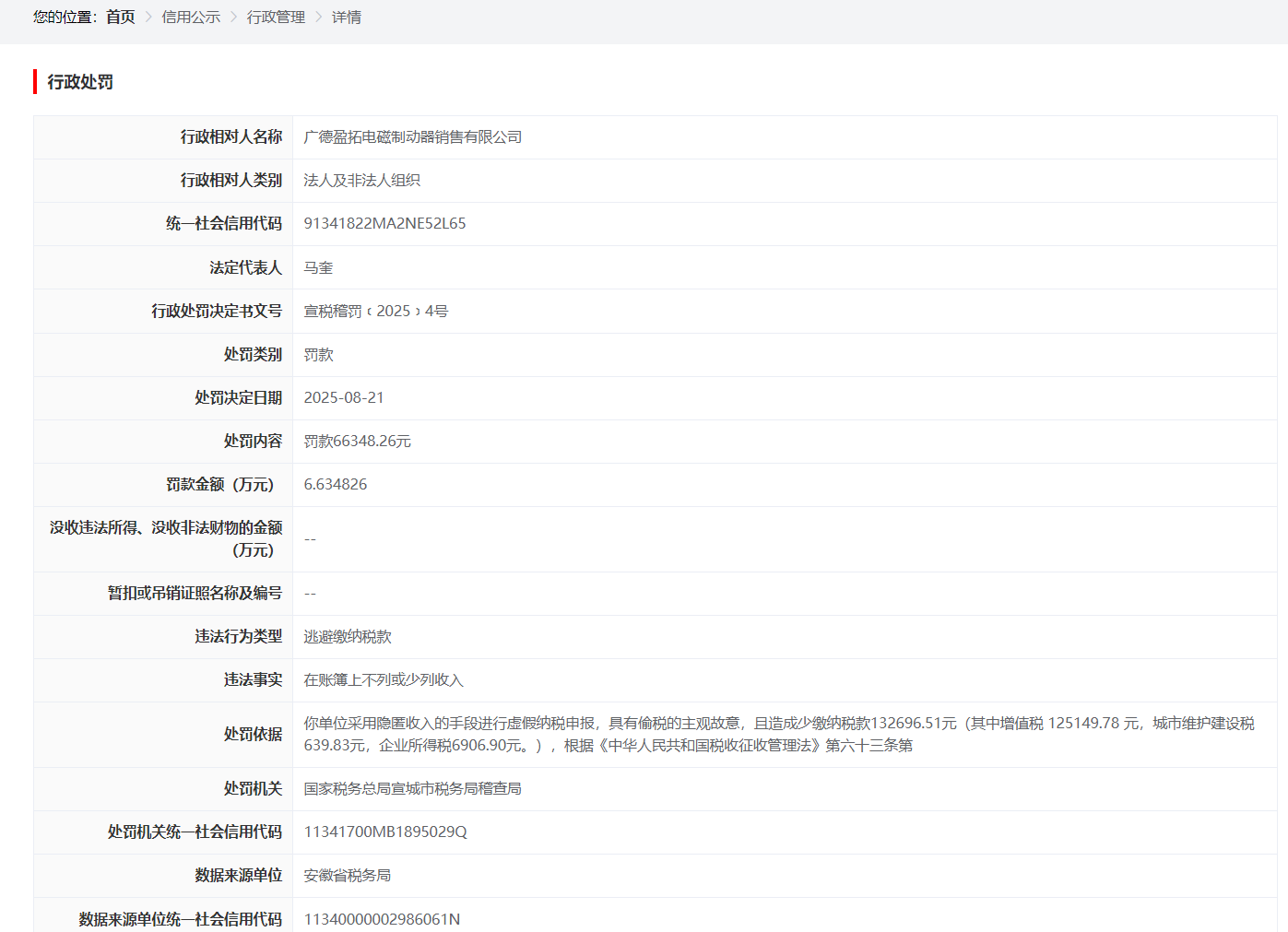
Task: Select source code 11340000002986061N
Action: pyautogui.click(x=382, y=920)
